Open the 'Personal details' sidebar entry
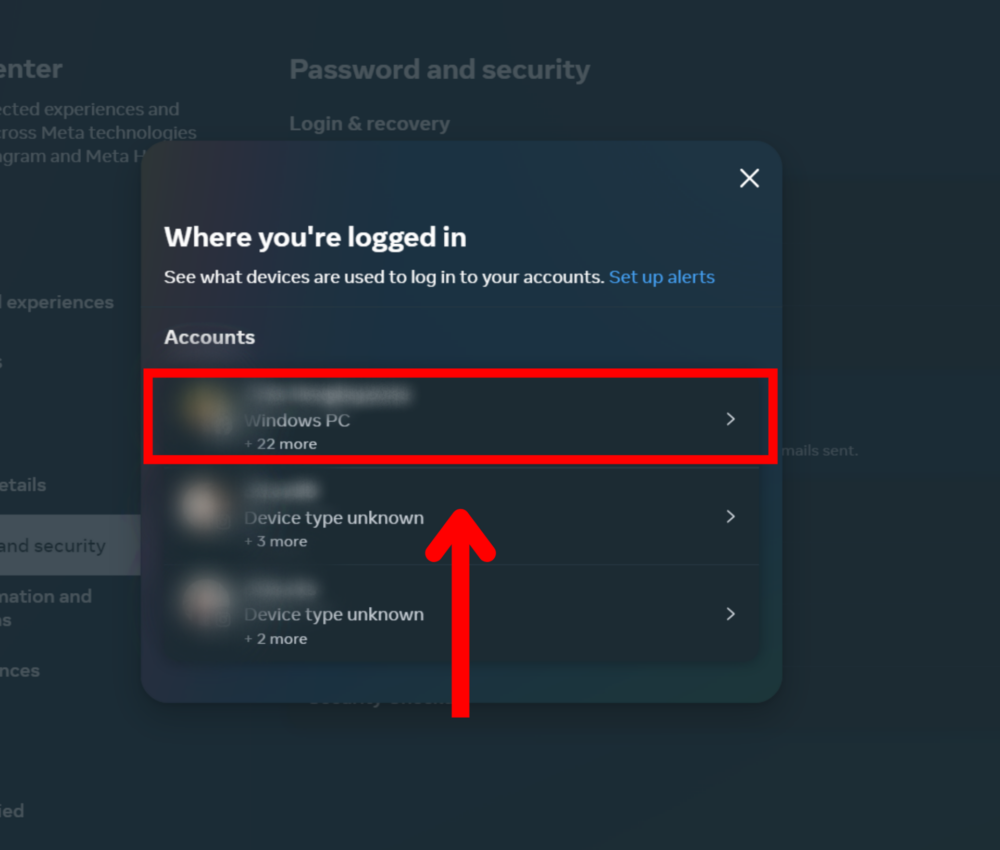The width and height of the screenshot is (1000, 850). point(25,485)
